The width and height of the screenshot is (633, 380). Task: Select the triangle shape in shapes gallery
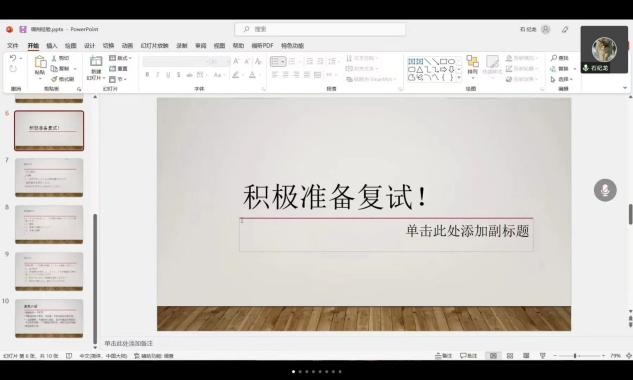419,69
